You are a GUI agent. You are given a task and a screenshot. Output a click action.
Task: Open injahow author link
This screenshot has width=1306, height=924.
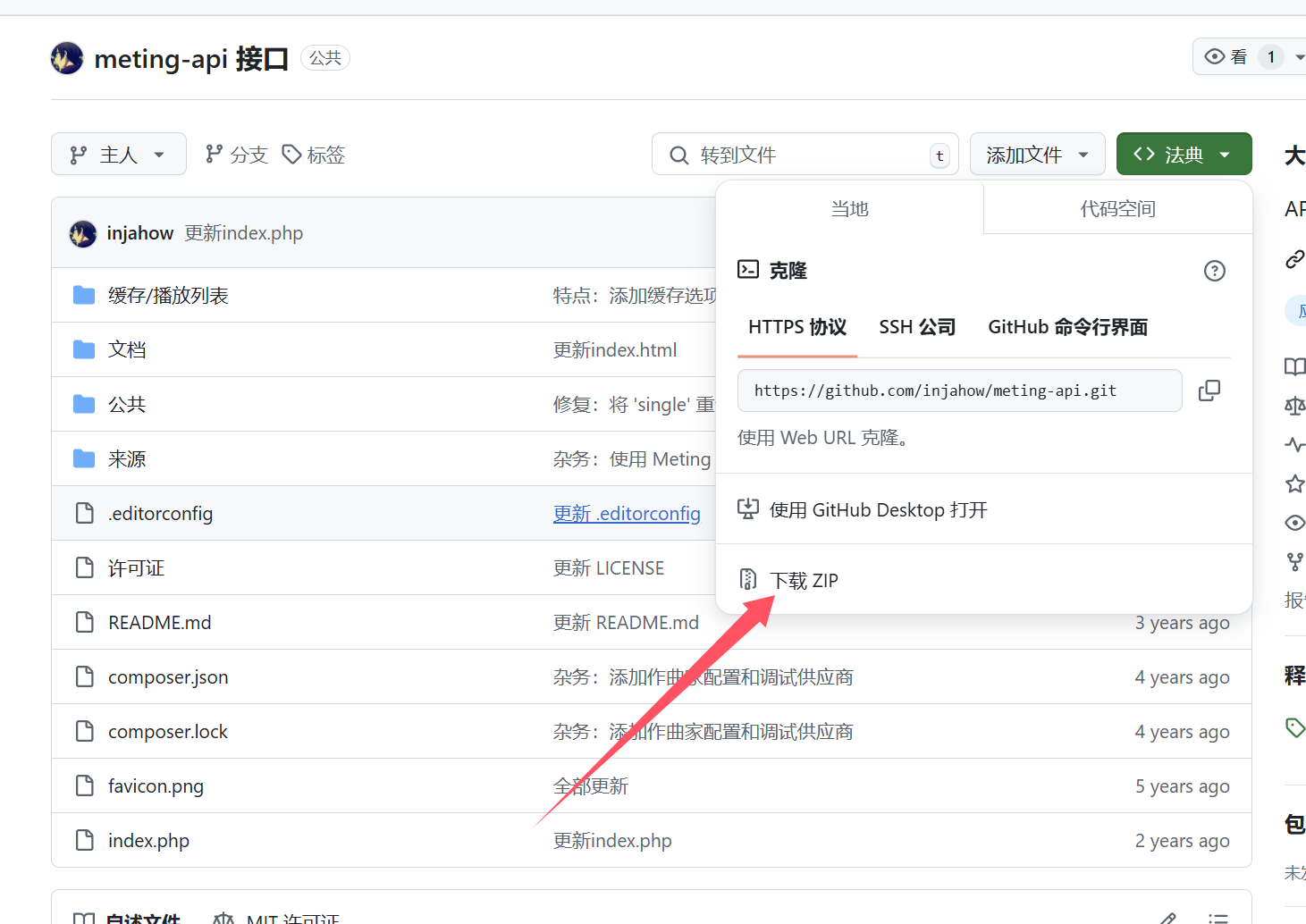[140, 233]
